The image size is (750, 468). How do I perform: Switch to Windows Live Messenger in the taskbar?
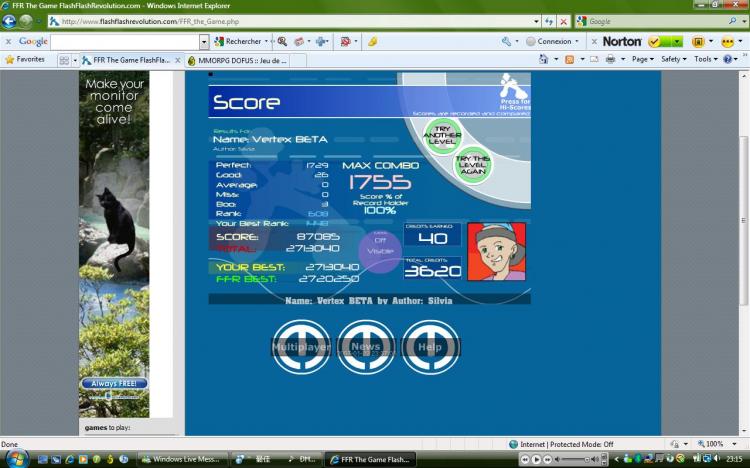(182, 459)
